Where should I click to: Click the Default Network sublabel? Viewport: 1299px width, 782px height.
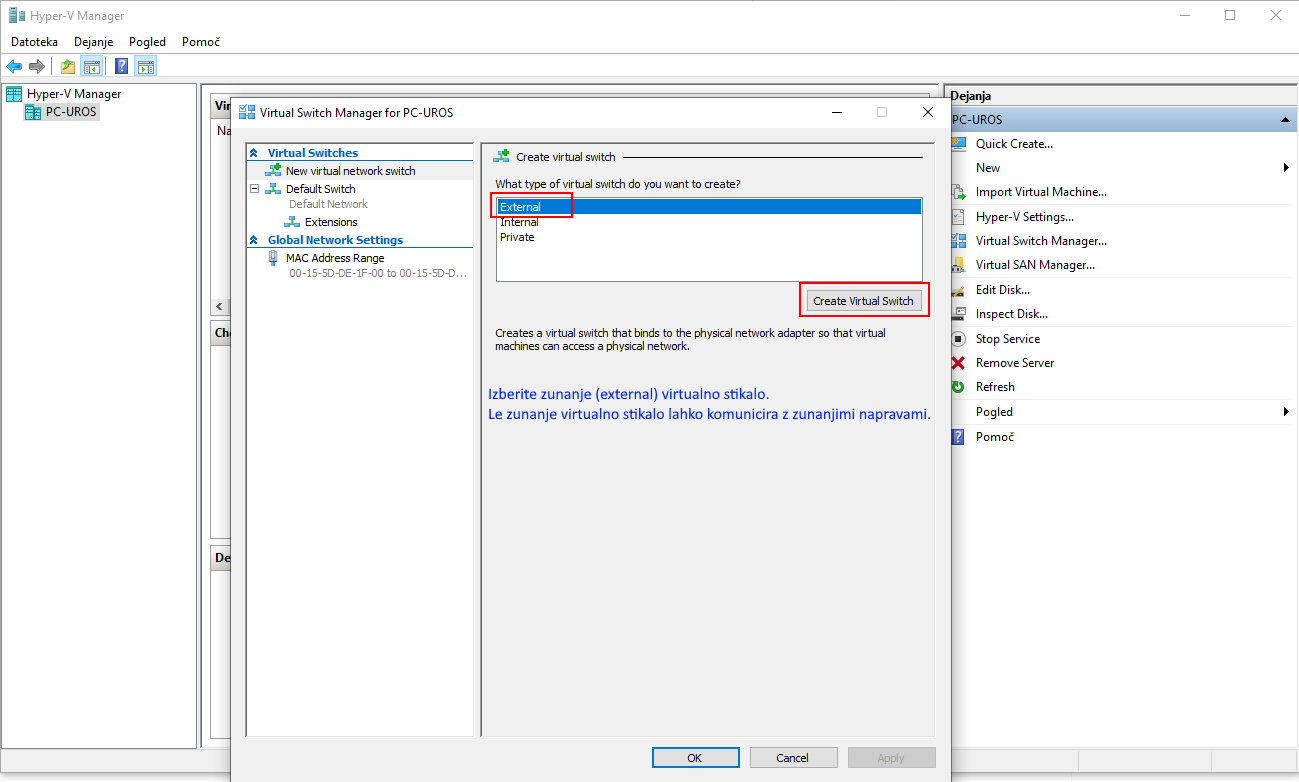click(x=328, y=204)
